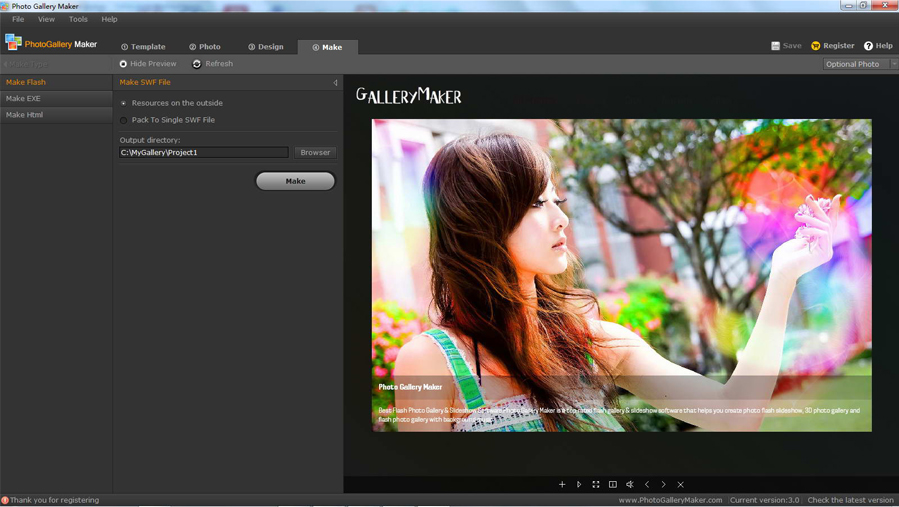This screenshot has height=507, width=899.
Task: Toggle Hide Preview option
Action: 148,64
